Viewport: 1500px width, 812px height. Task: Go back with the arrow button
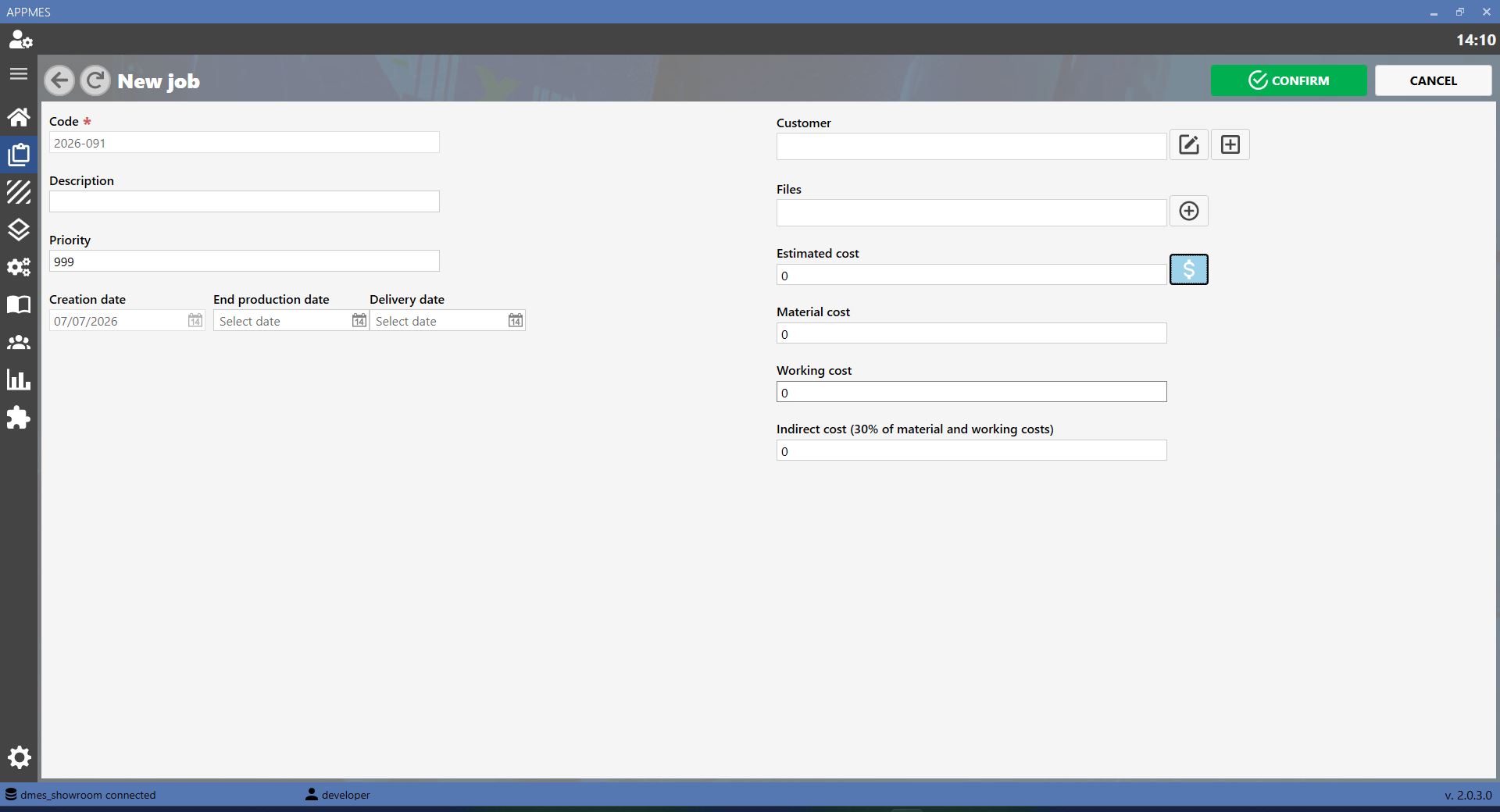click(59, 80)
